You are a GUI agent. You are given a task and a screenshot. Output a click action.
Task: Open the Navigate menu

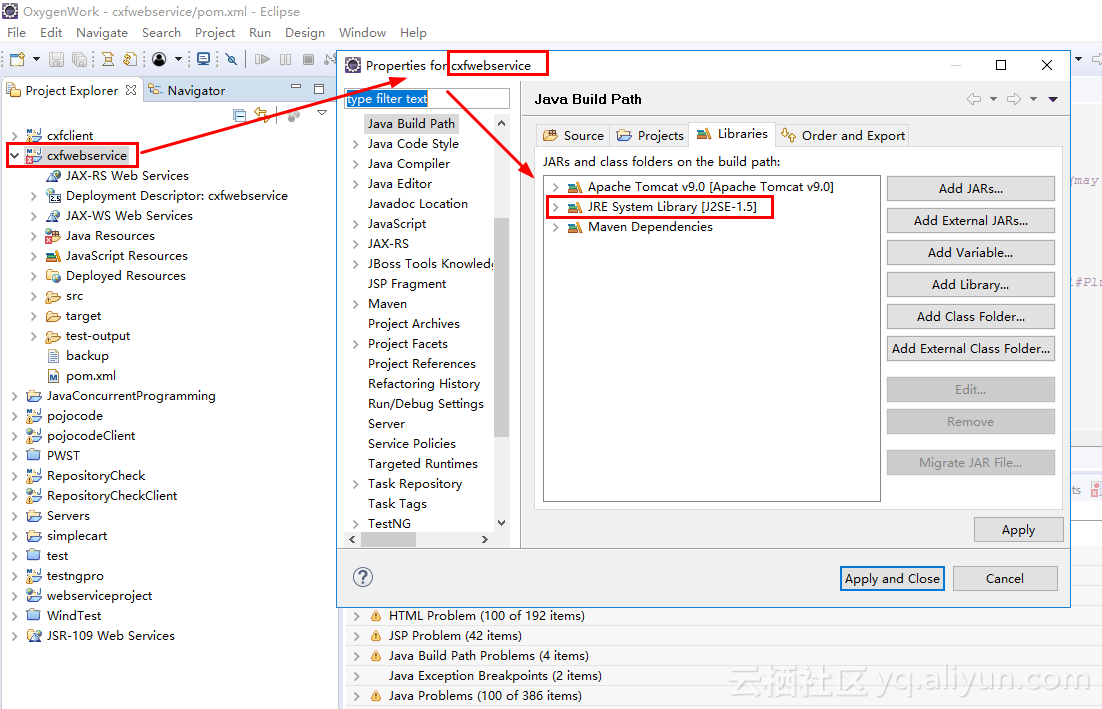pos(102,32)
